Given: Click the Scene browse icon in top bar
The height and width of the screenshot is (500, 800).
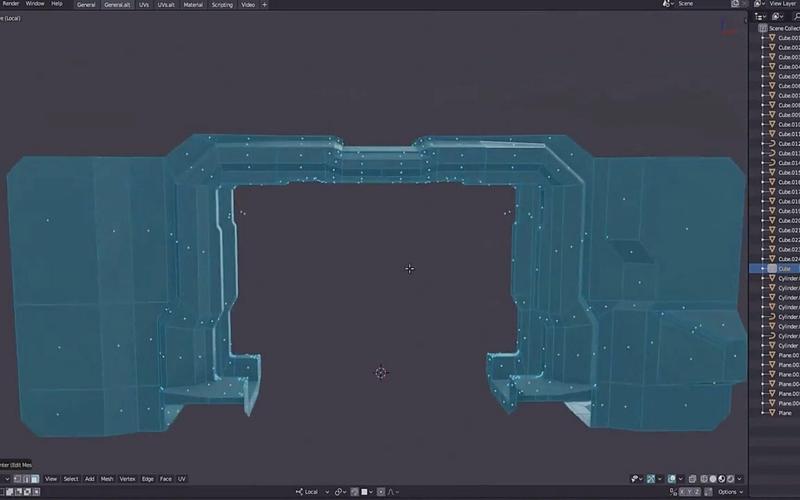Looking at the screenshot, I should [666, 4].
